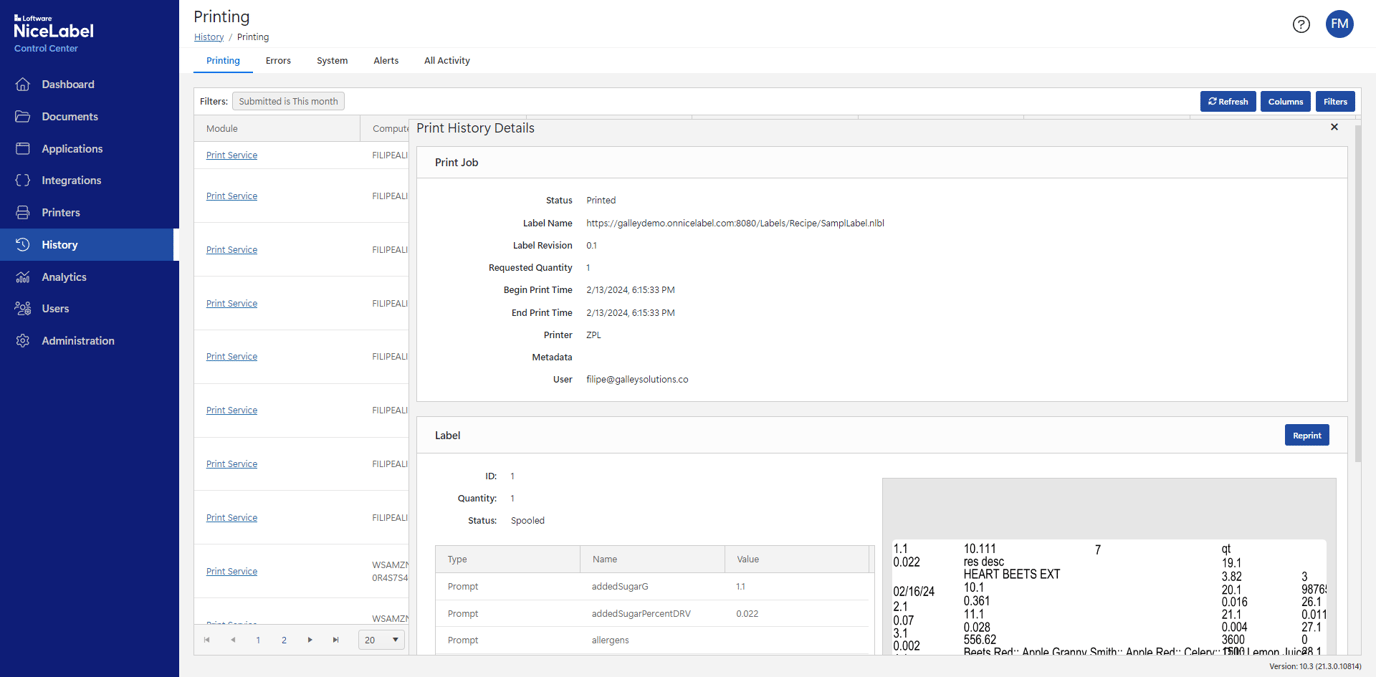Open the page size dropdown showing 20
This screenshot has height=677, width=1376.
[381, 639]
